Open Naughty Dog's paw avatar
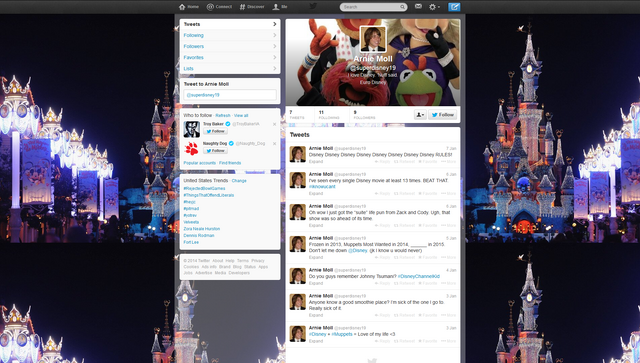 click(191, 149)
